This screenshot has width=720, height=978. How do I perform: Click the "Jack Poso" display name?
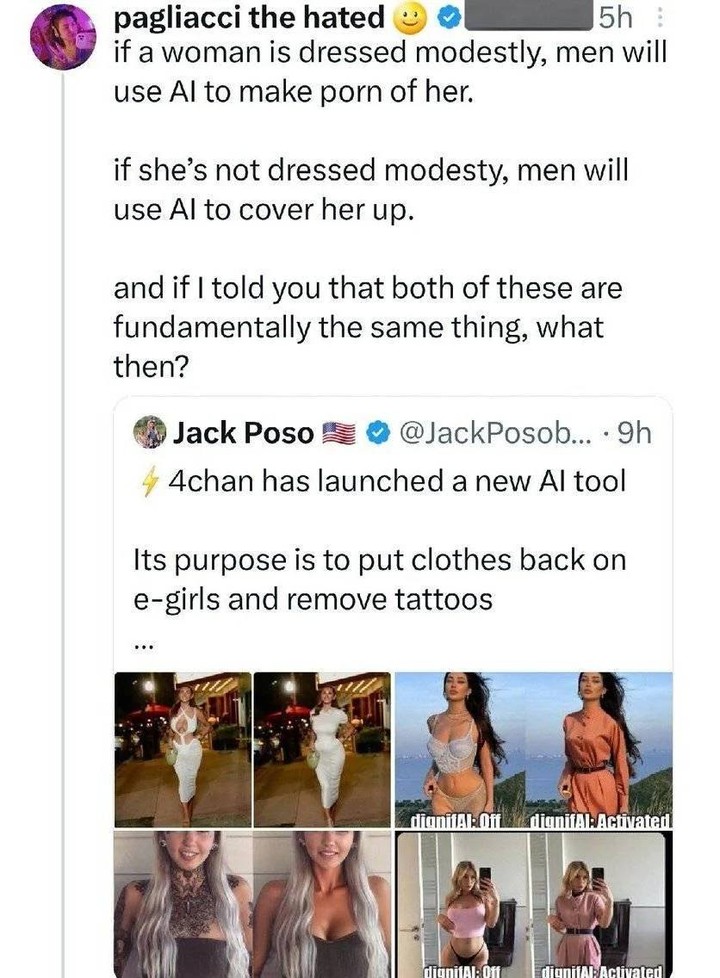[x=244, y=433]
